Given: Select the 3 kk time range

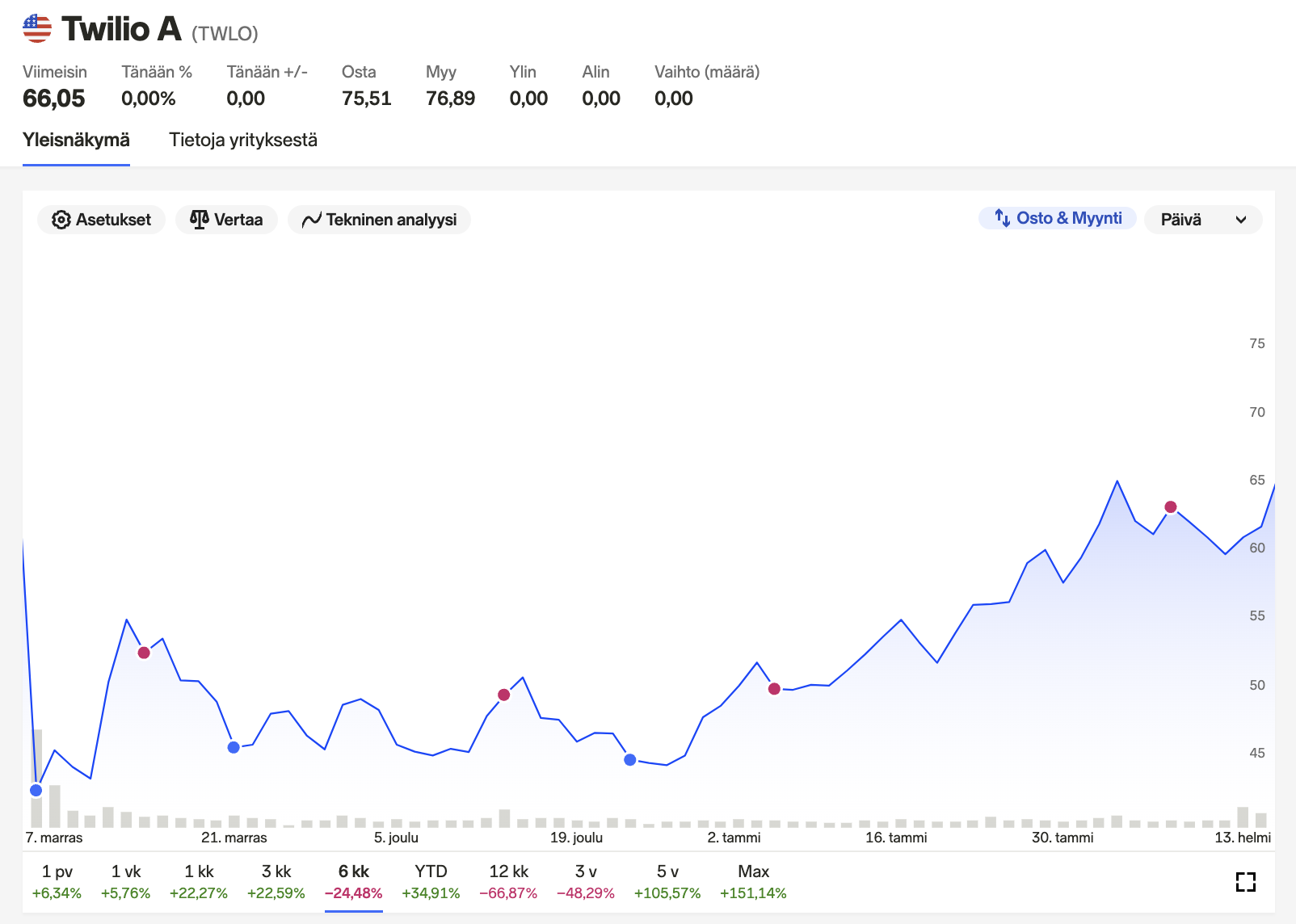Looking at the screenshot, I should coord(276,882).
